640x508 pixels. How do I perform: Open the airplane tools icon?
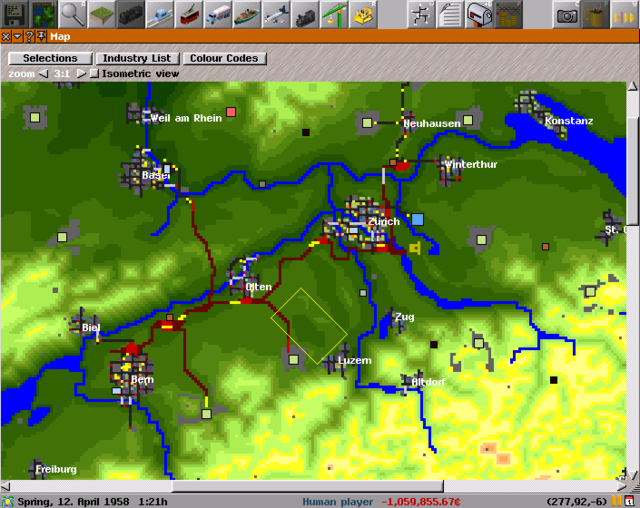point(276,14)
